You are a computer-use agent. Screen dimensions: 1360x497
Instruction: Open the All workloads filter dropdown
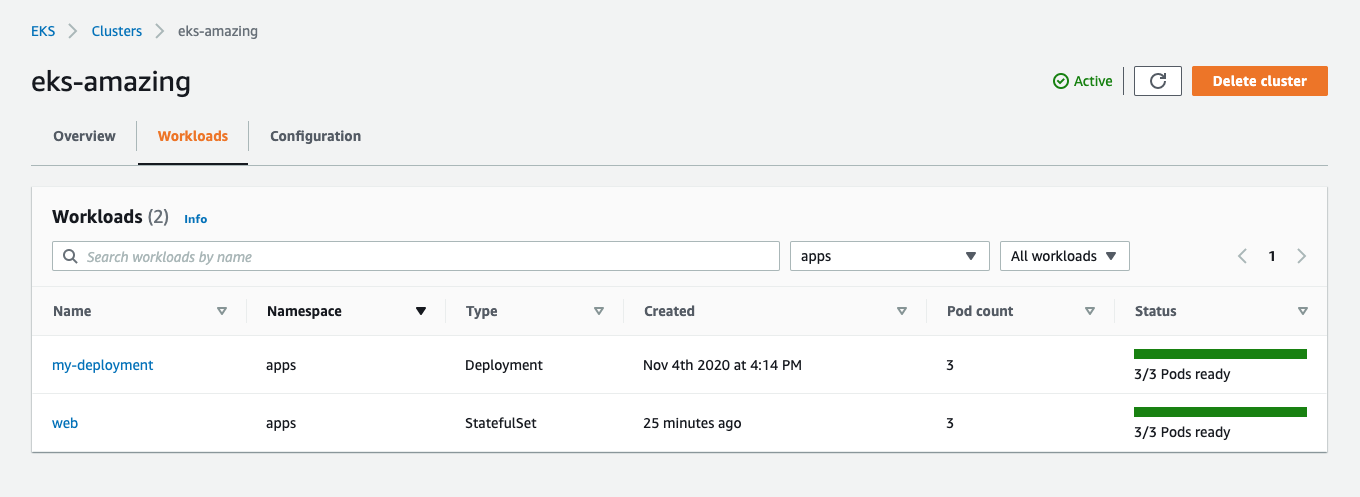[1065, 256]
